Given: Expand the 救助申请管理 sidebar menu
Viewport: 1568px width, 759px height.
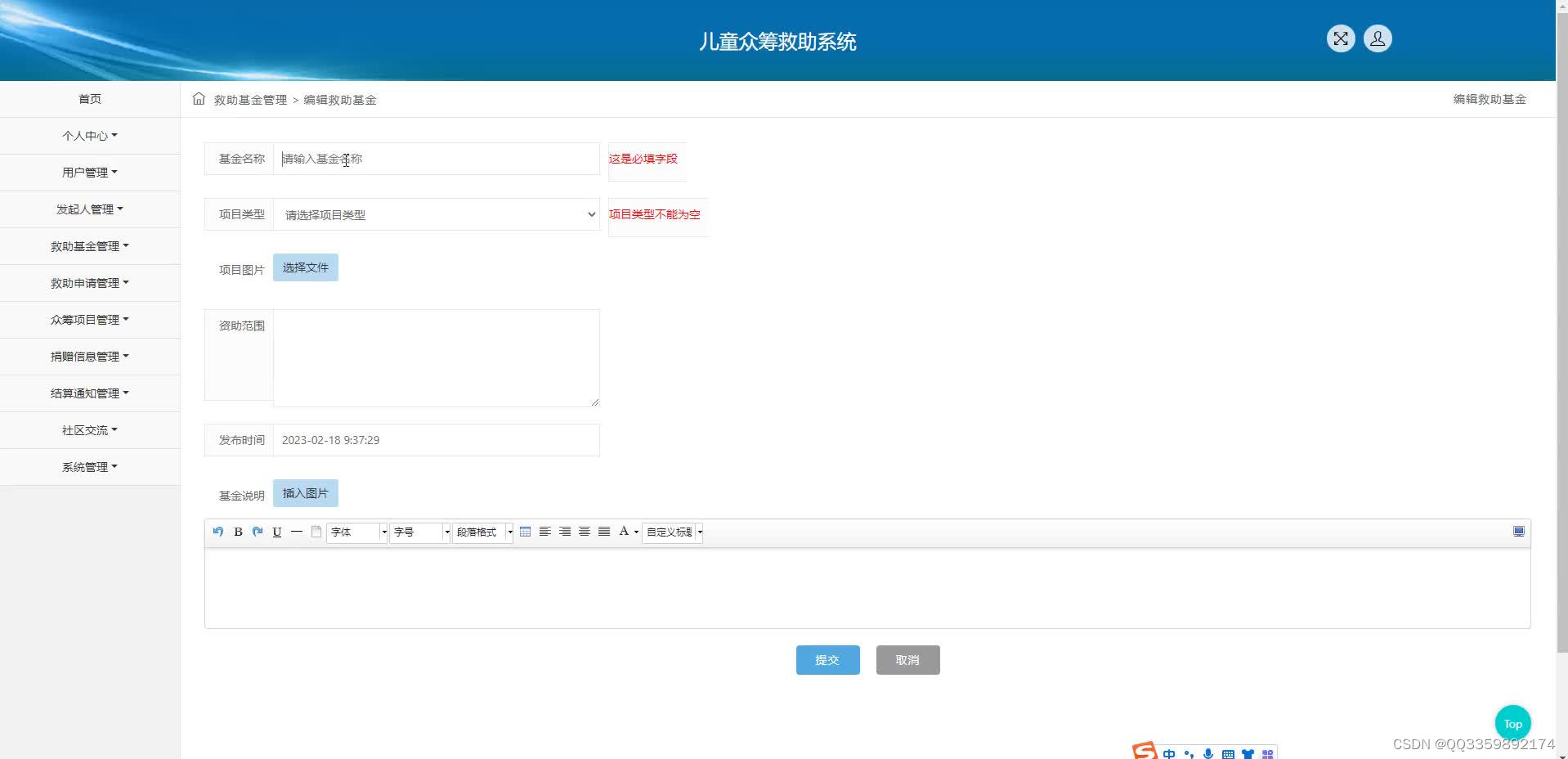Looking at the screenshot, I should (90, 283).
